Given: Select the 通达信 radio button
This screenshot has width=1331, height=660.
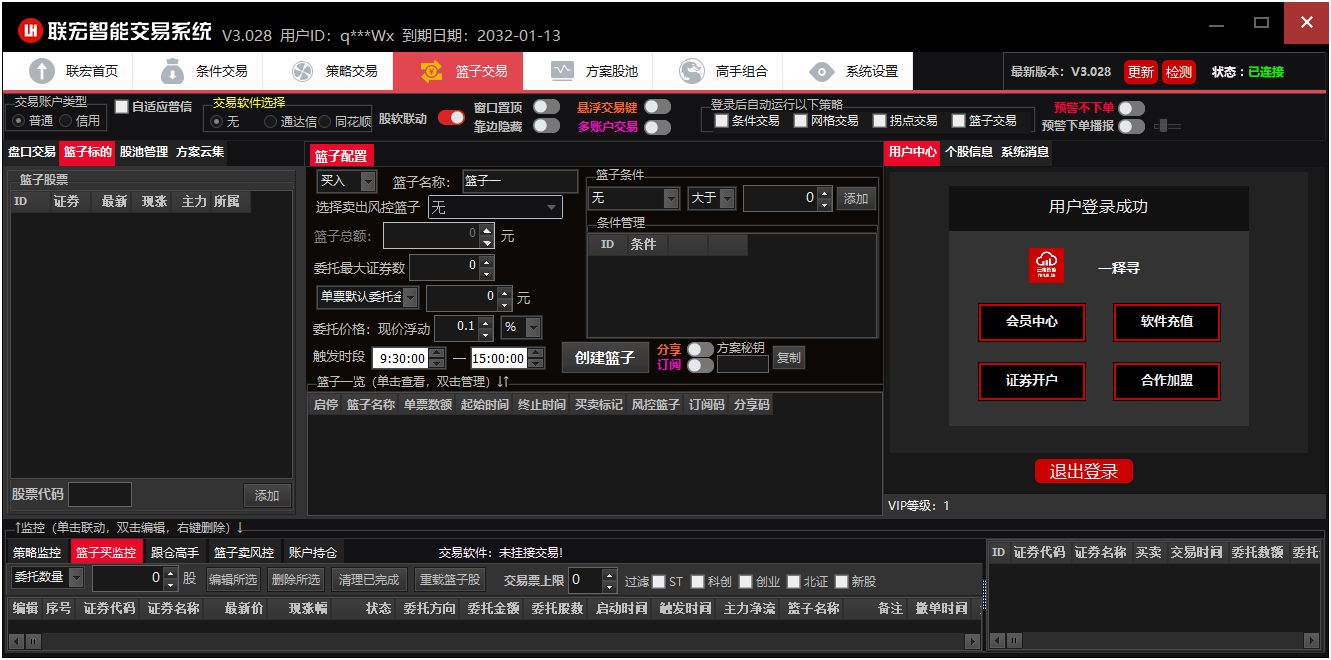Looking at the screenshot, I should coord(271,122).
